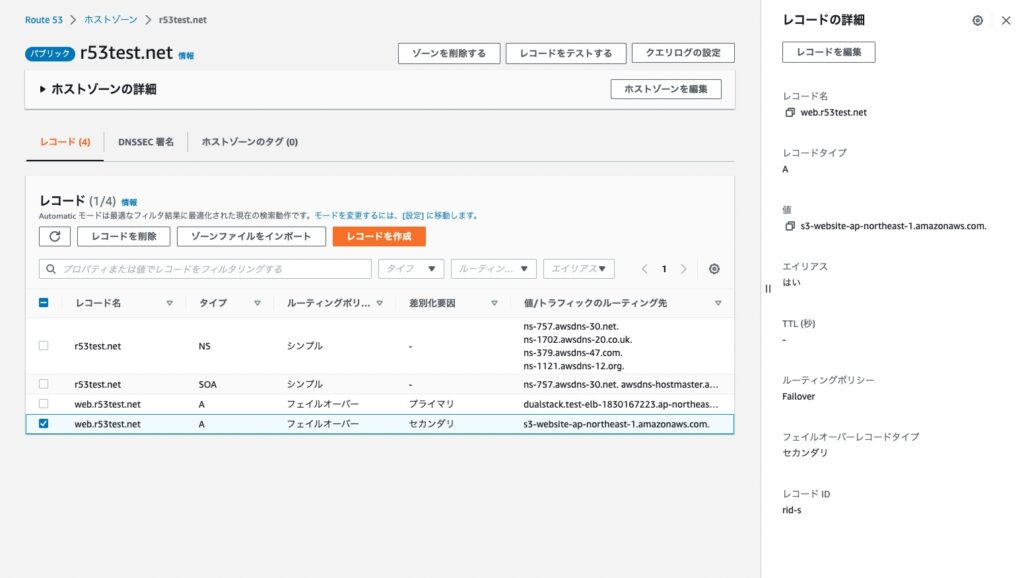Image resolution: width=1024 pixels, height=578 pixels.
Task: Select the r53test.net NS record checkbox
Action: point(43,345)
